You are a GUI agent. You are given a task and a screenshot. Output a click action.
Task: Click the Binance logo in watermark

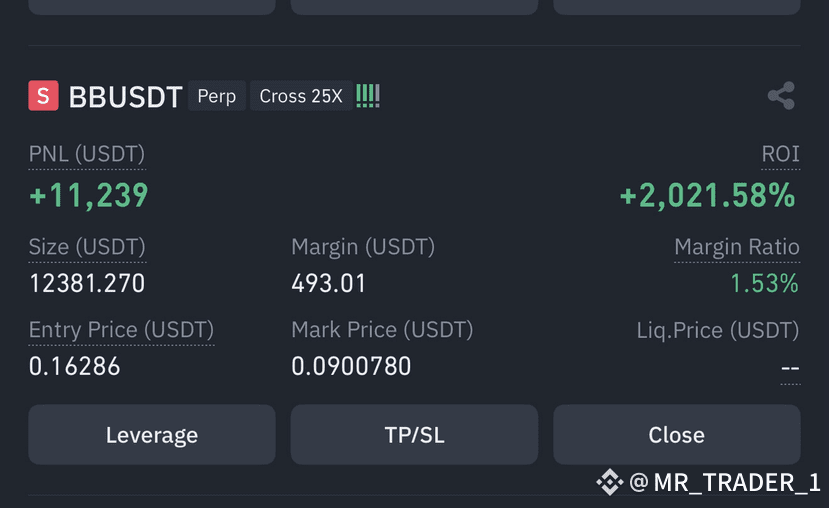pos(610,482)
